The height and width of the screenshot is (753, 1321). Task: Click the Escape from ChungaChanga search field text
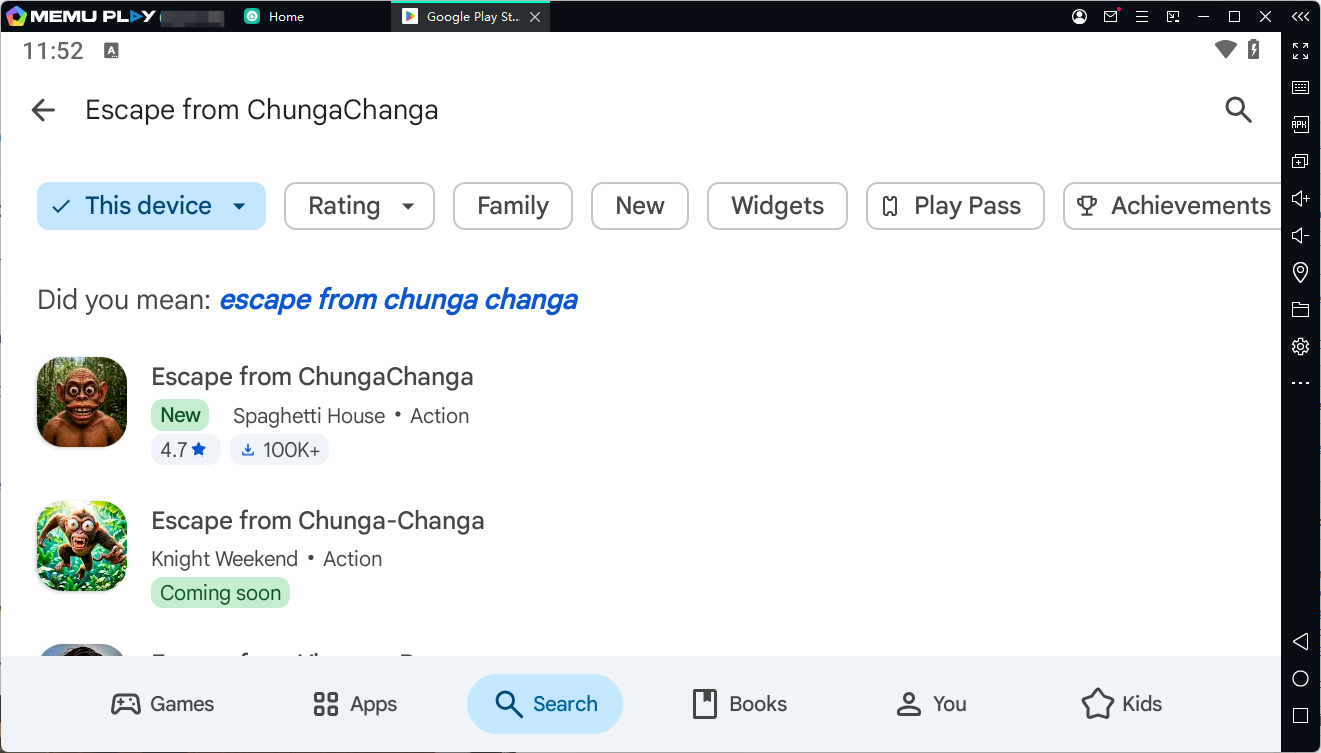point(262,110)
